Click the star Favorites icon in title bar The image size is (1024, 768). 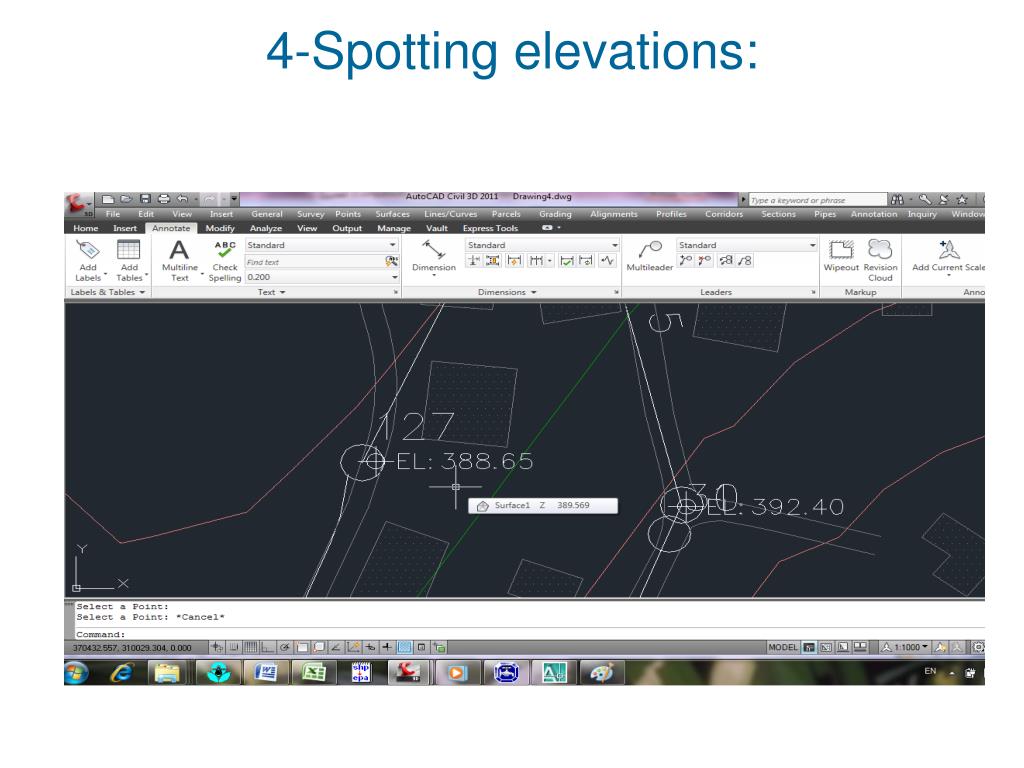tap(961, 200)
